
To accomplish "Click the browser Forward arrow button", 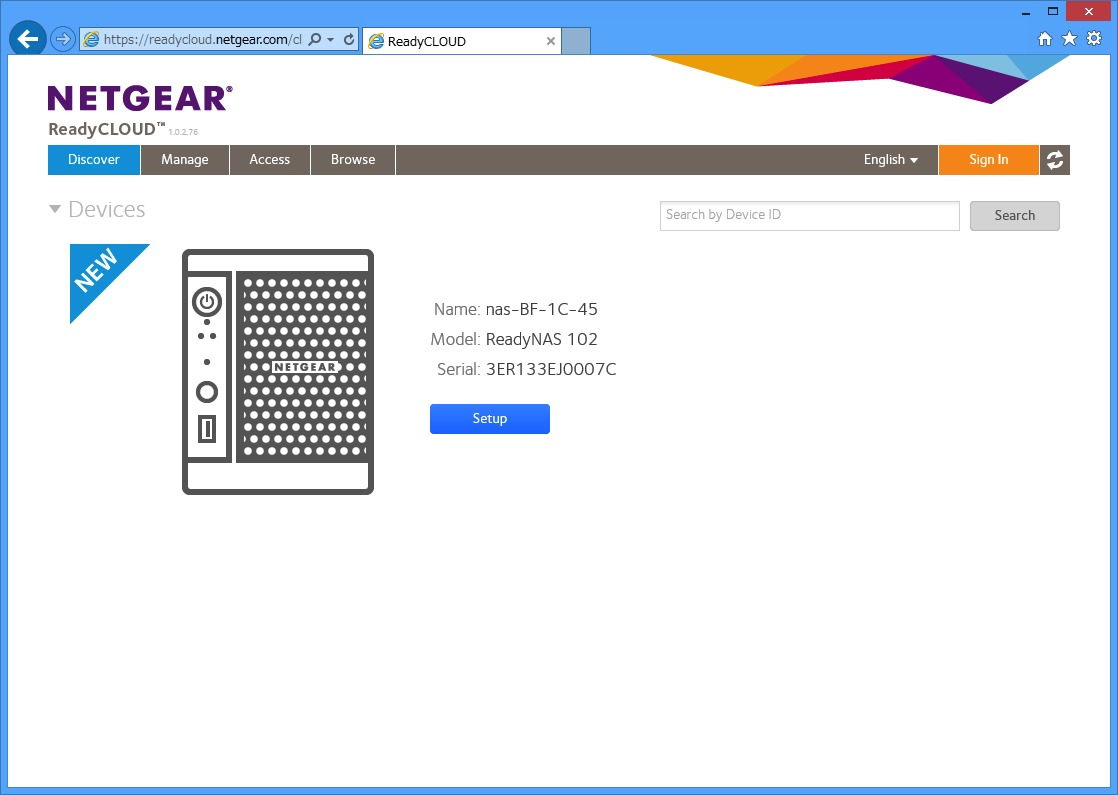I will click(x=62, y=40).
